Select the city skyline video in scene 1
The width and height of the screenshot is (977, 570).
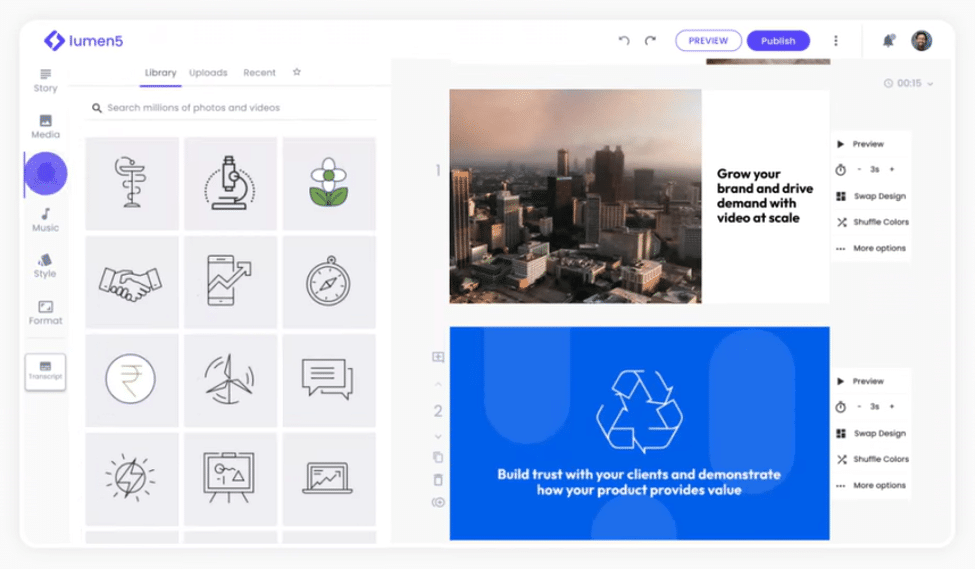click(576, 197)
